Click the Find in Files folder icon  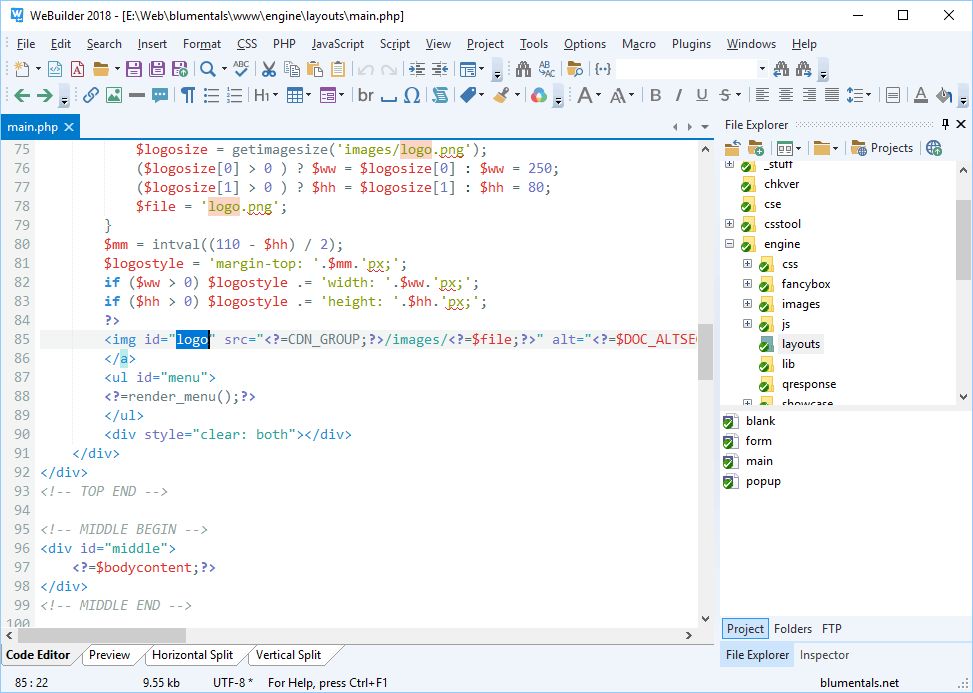[575, 69]
